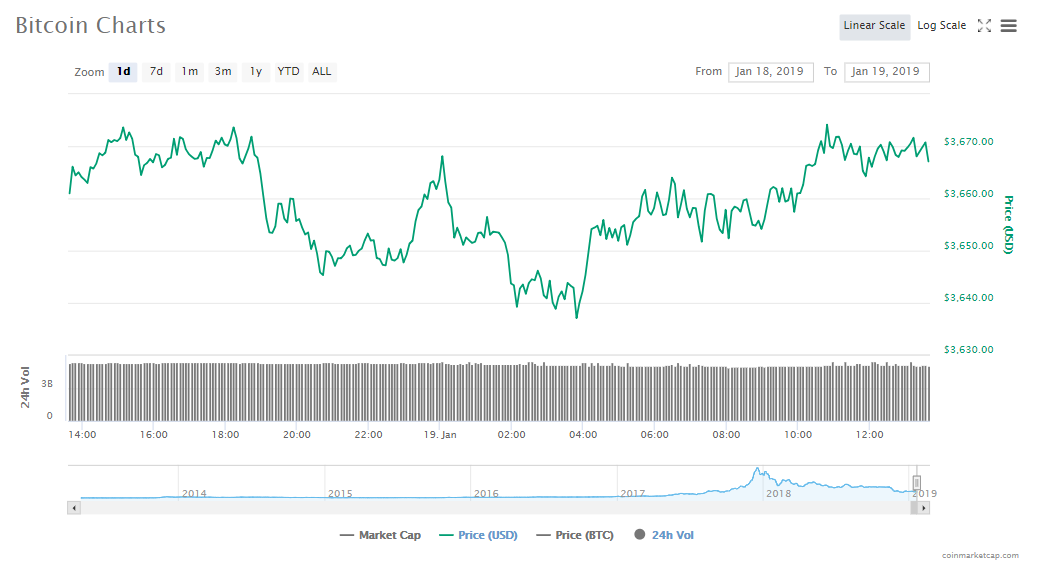1044x570 pixels.
Task: Zoom to ALL time range
Action: click(321, 72)
